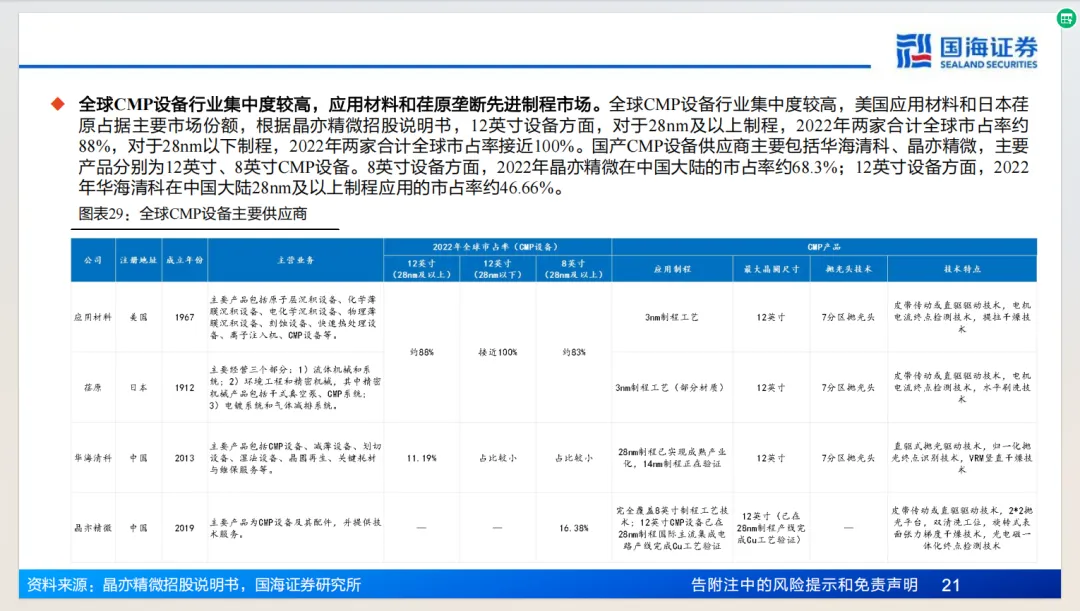This screenshot has height=611, width=1080.
Task: Click the '11.19%' market share cell
Action: pyautogui.click(x=422, y=458)
